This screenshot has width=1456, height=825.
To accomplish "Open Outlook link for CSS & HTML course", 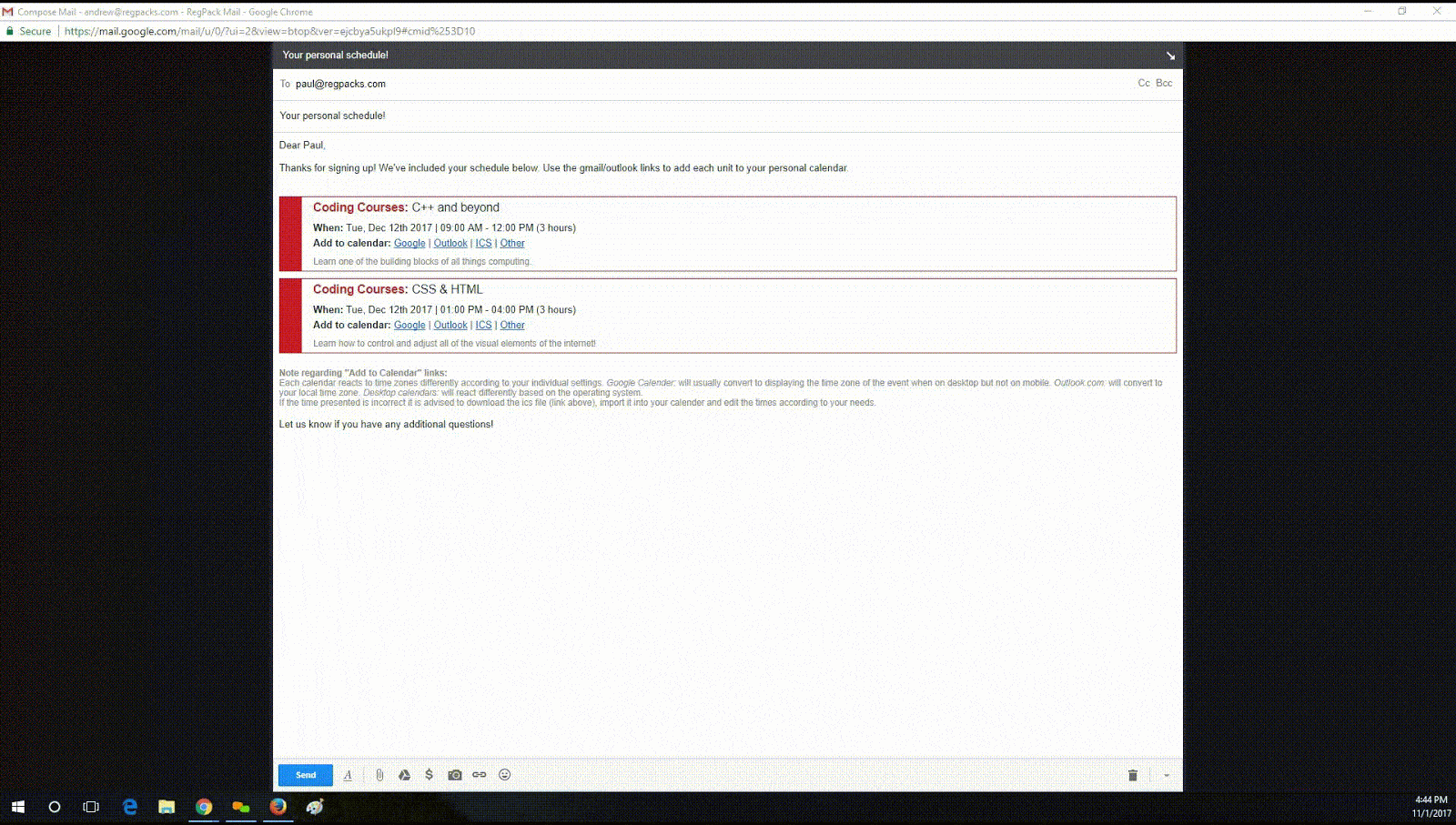I will click(x=450, y=326).
